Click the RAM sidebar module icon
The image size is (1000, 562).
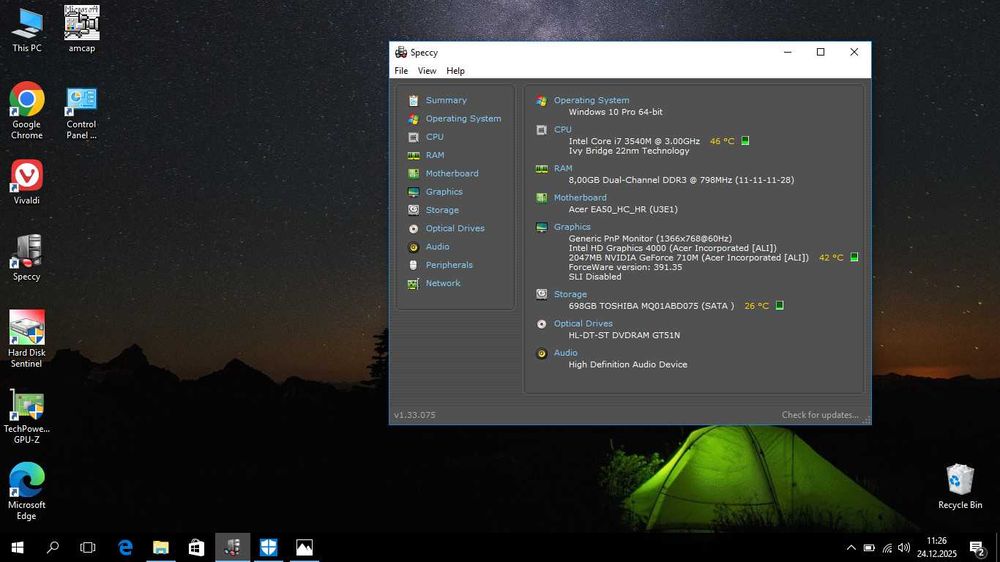[x=413, y=155]
